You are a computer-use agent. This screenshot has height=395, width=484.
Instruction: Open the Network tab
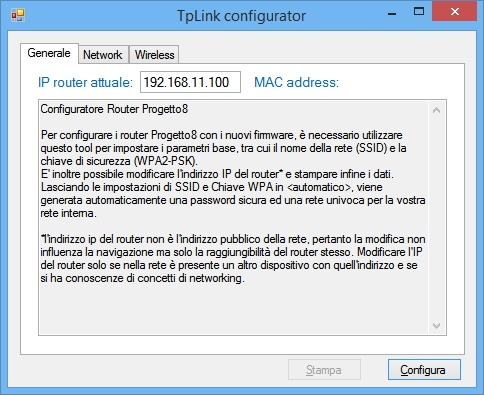coord(103,55)
